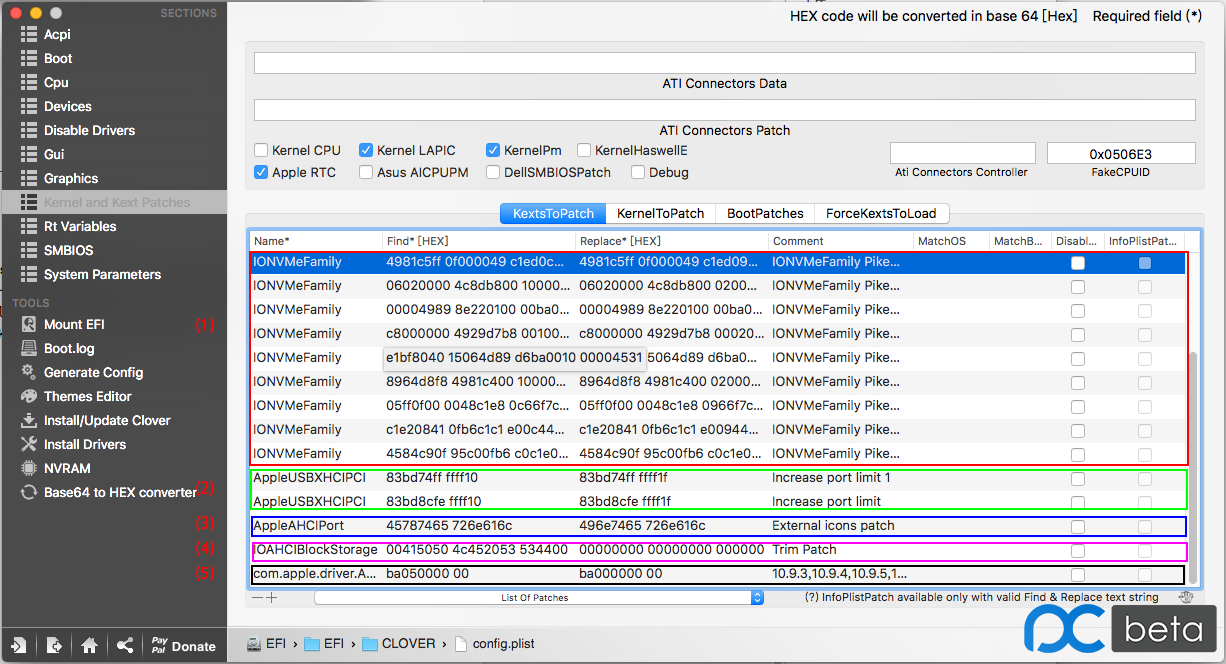Open the NVRAM tool
1226x664 pixels.
pyautogui.click(x=67, y=468)
